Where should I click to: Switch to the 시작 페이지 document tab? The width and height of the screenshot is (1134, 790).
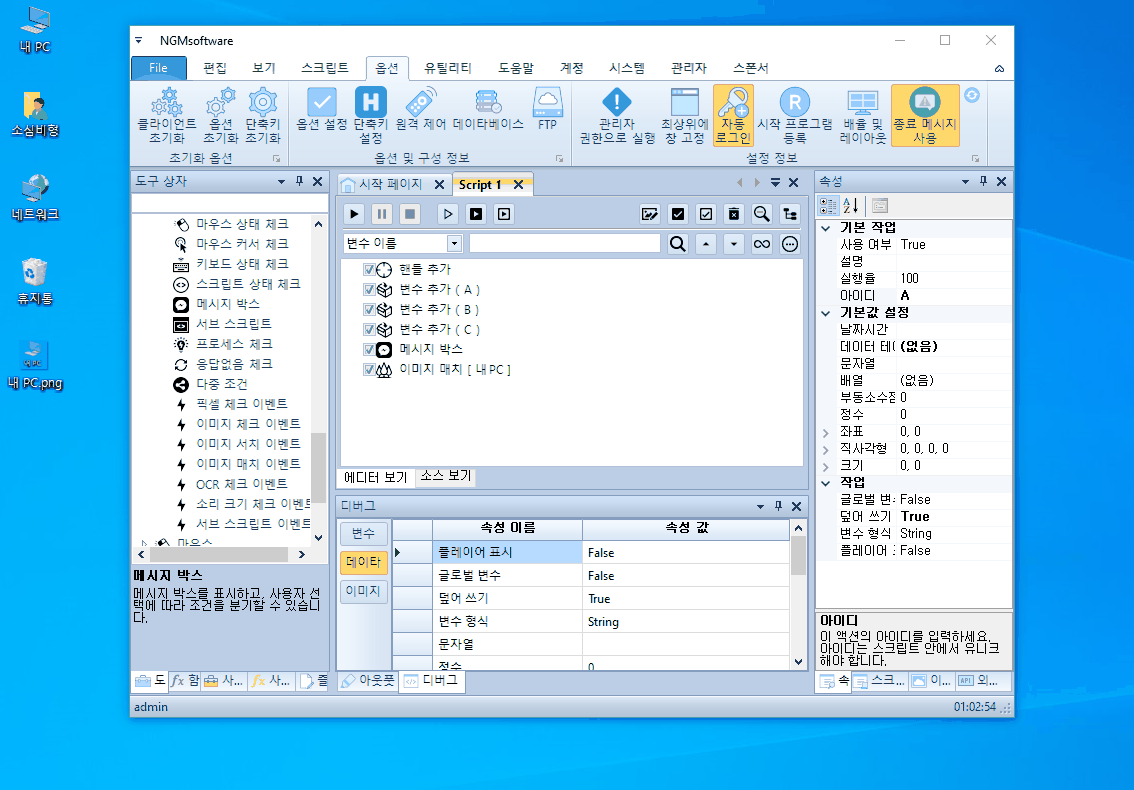(x=391, y=184)
